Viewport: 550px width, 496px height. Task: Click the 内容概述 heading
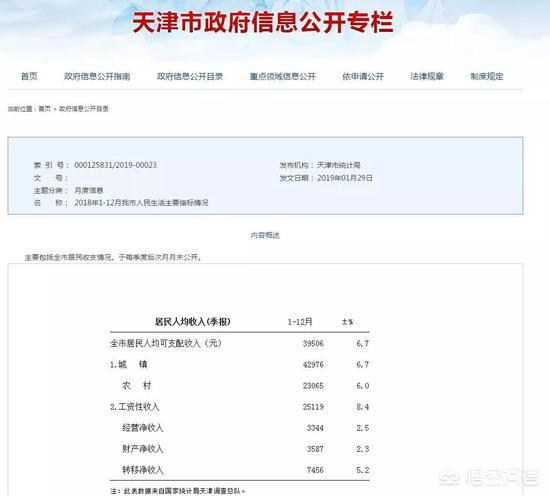pos(265,235)
